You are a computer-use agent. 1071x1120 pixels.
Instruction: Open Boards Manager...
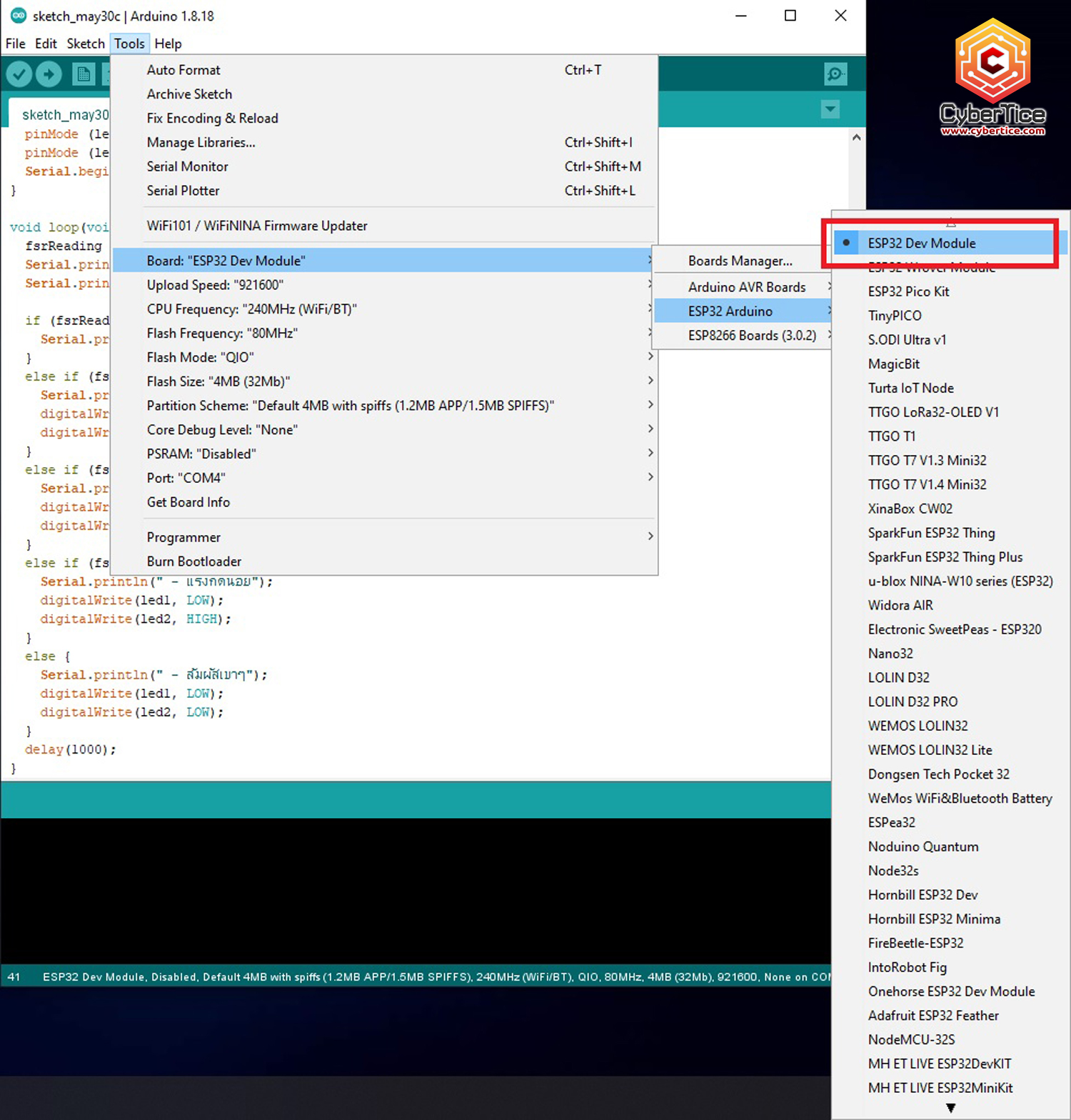point(740,261)
